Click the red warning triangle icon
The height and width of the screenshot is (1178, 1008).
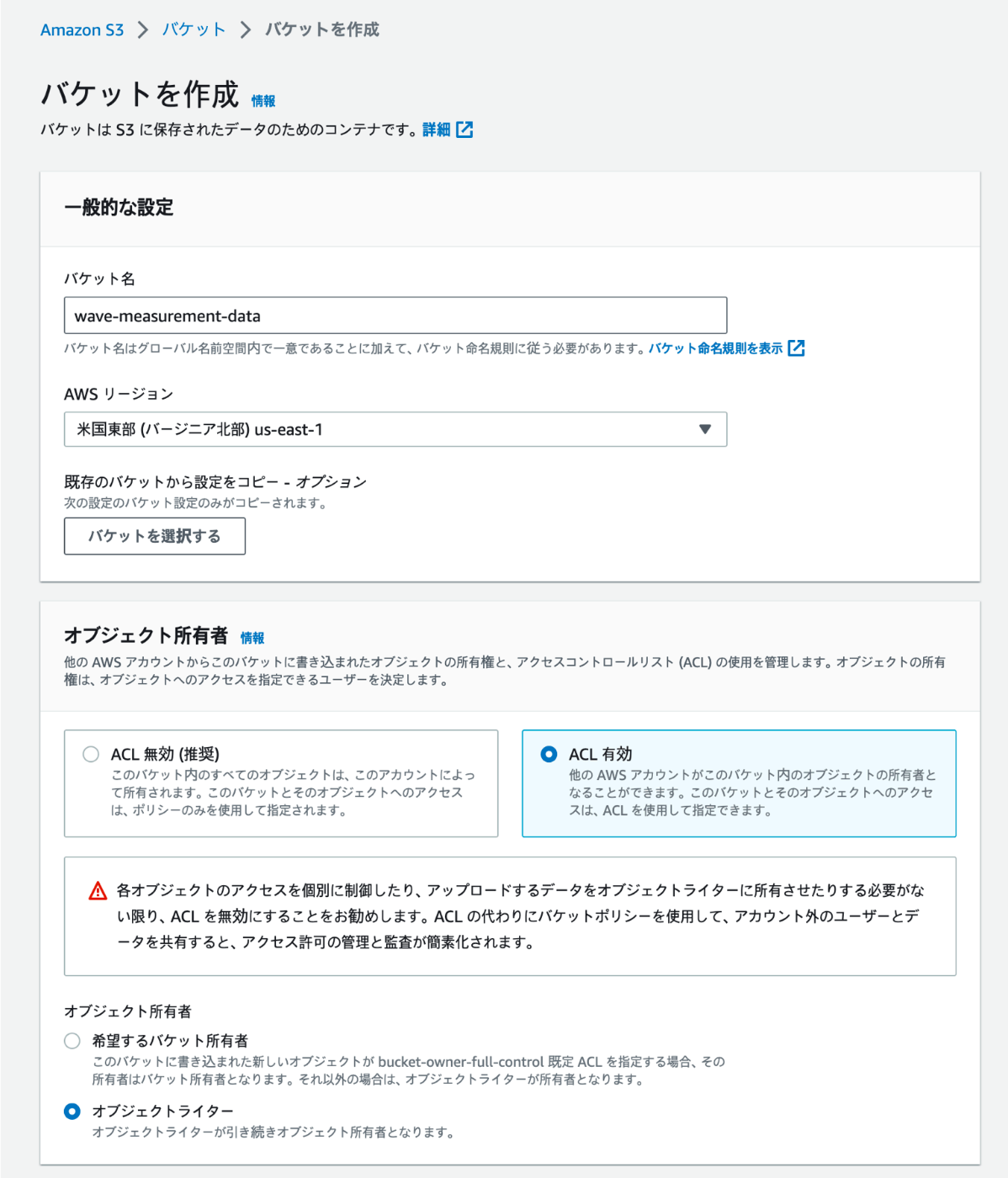pyautogui.click(x=98, y=890)
